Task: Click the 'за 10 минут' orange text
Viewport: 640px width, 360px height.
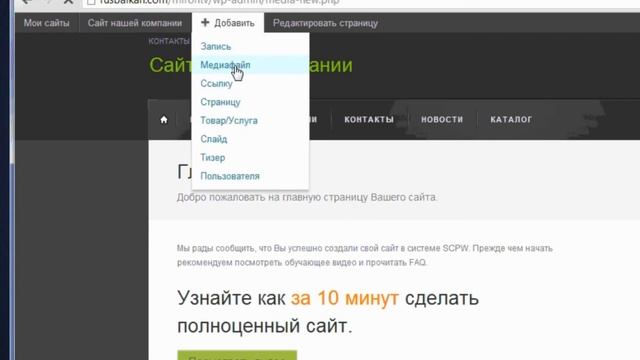Action: pyautogui.click(x=344, y=298)
